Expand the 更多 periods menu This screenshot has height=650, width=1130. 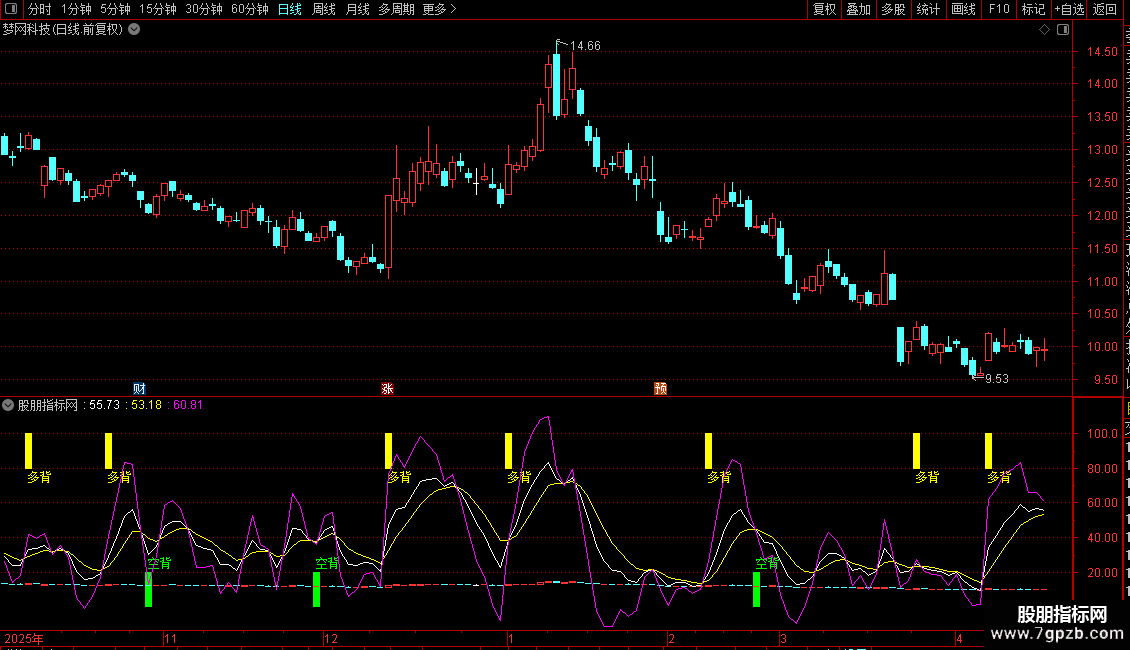click(439, 9)
